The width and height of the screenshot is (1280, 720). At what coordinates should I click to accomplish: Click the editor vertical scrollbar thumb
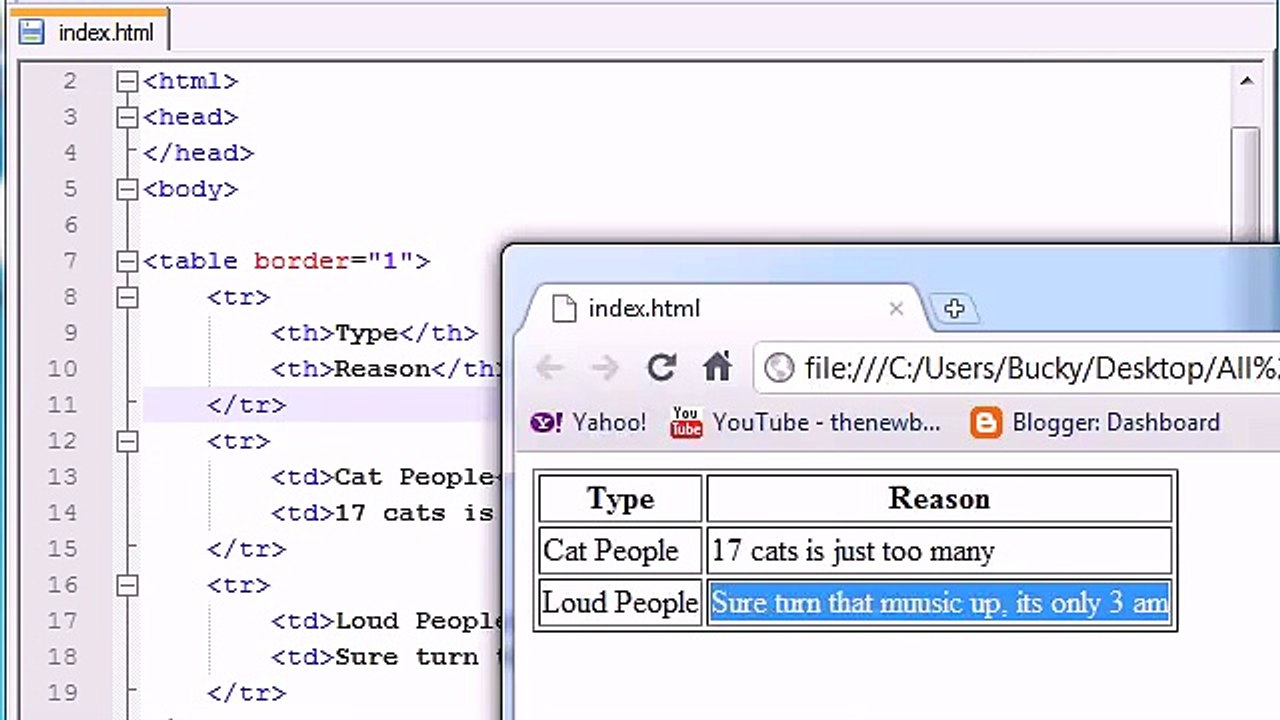coord(1246,185)
